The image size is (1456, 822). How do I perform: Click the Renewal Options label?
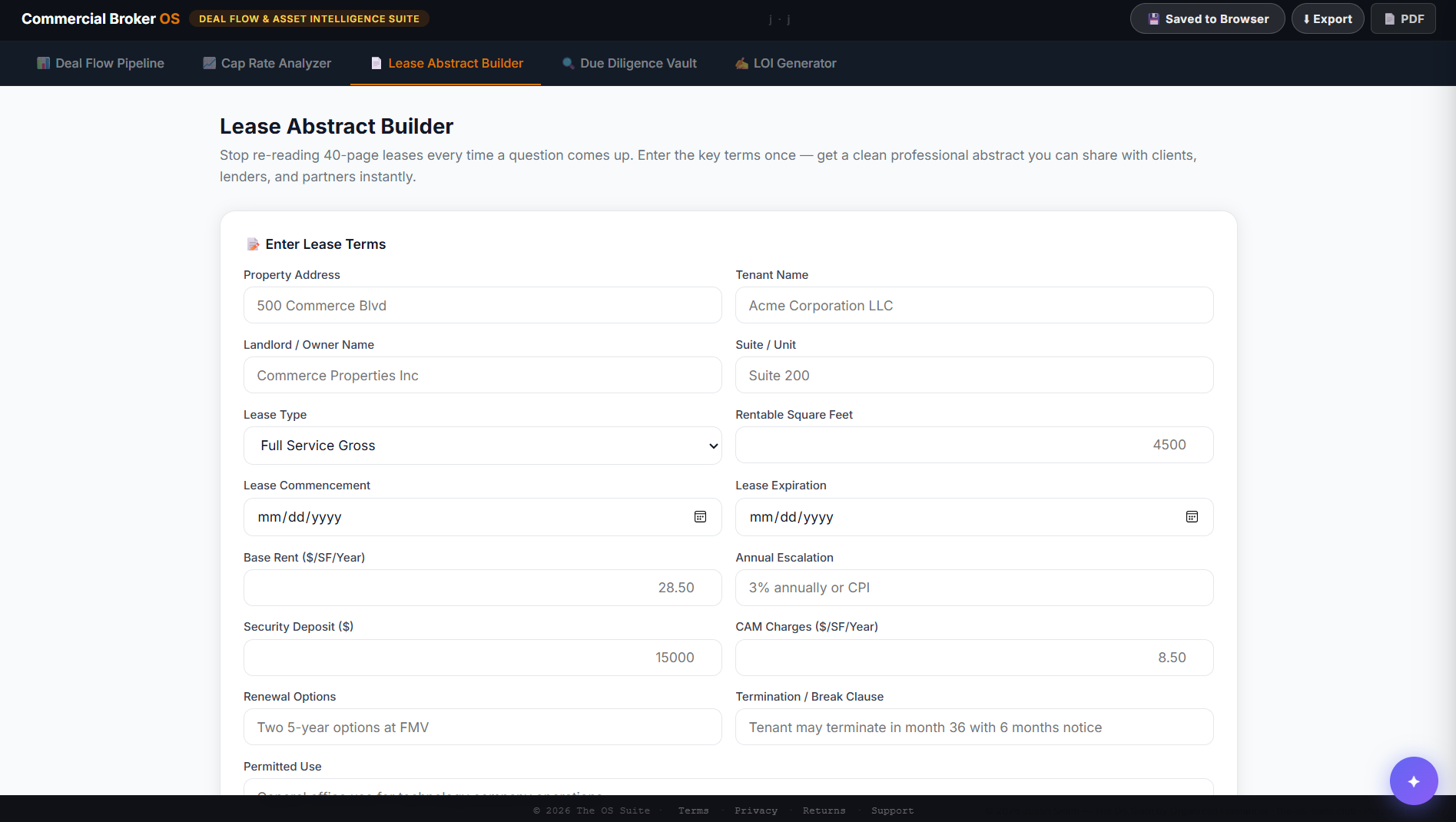point(290,697)
